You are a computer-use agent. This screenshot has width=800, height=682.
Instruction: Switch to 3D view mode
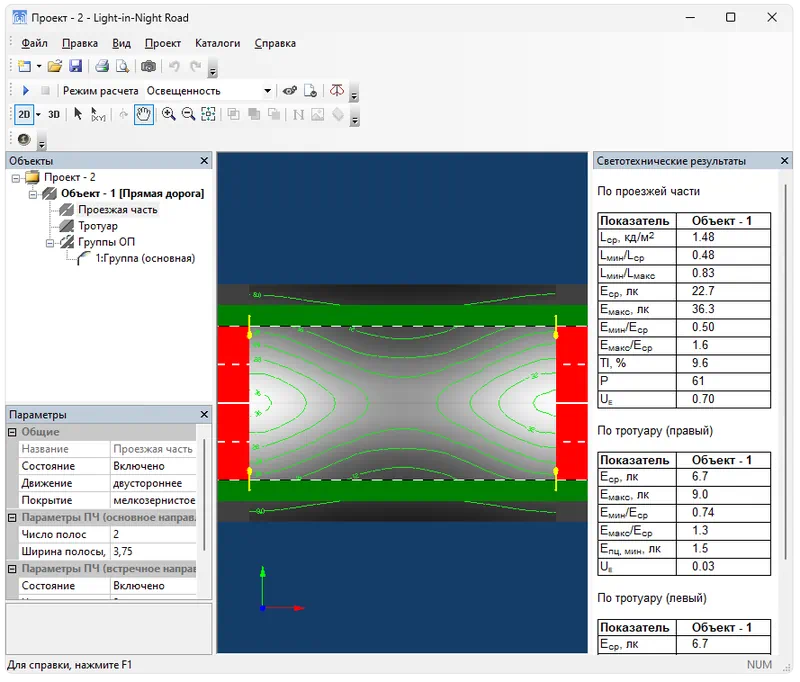tap(54, 114)
